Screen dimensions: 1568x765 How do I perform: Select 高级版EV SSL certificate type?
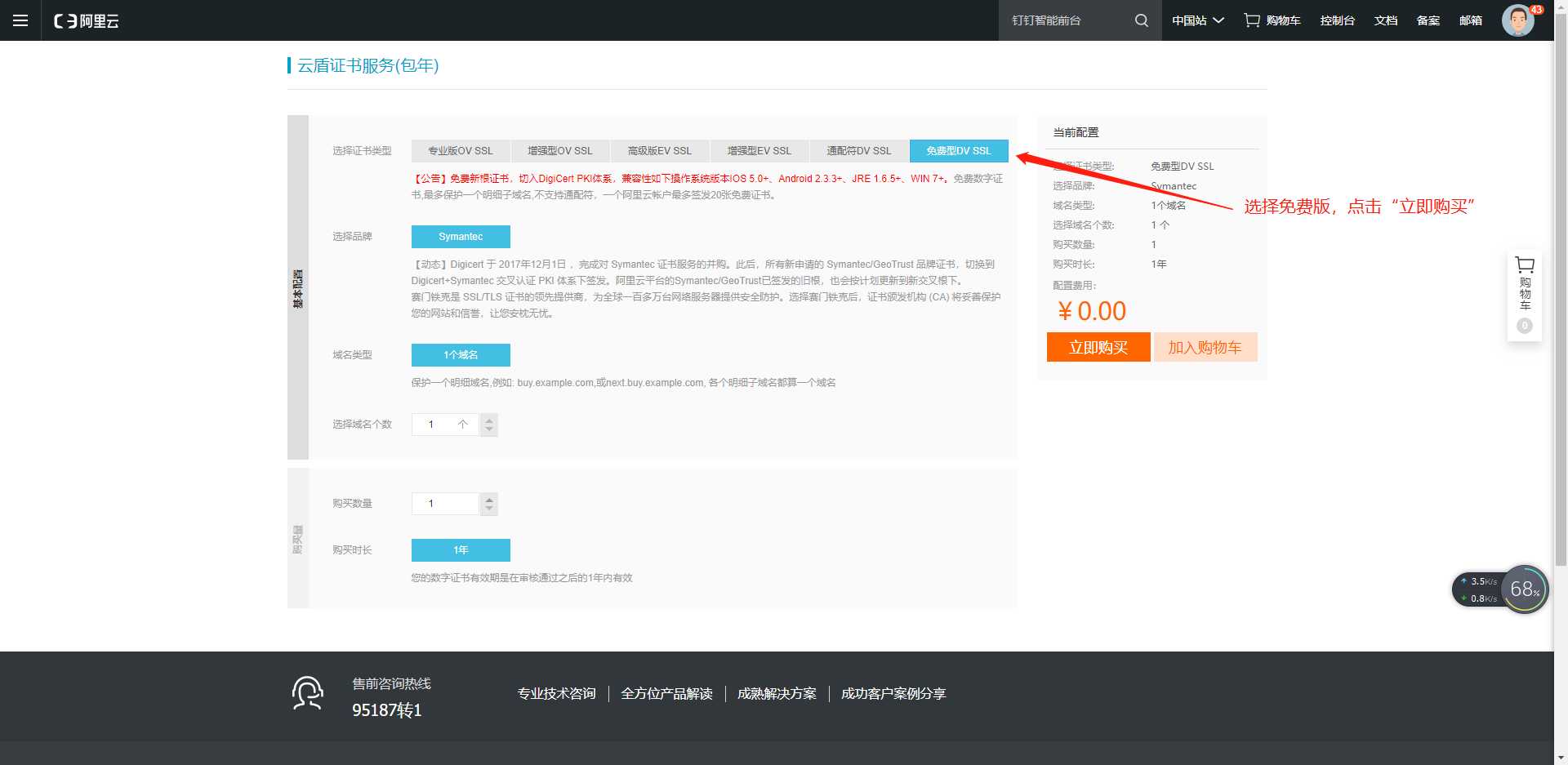660,151
